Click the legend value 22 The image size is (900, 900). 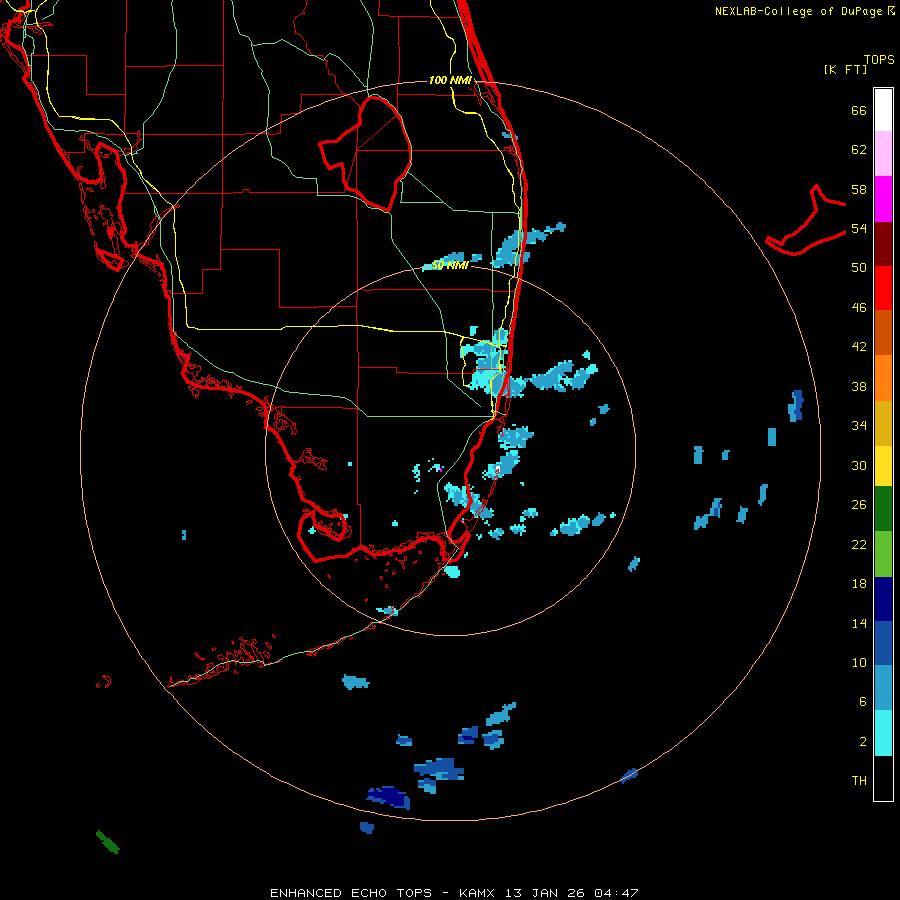(x=859, y=544)
